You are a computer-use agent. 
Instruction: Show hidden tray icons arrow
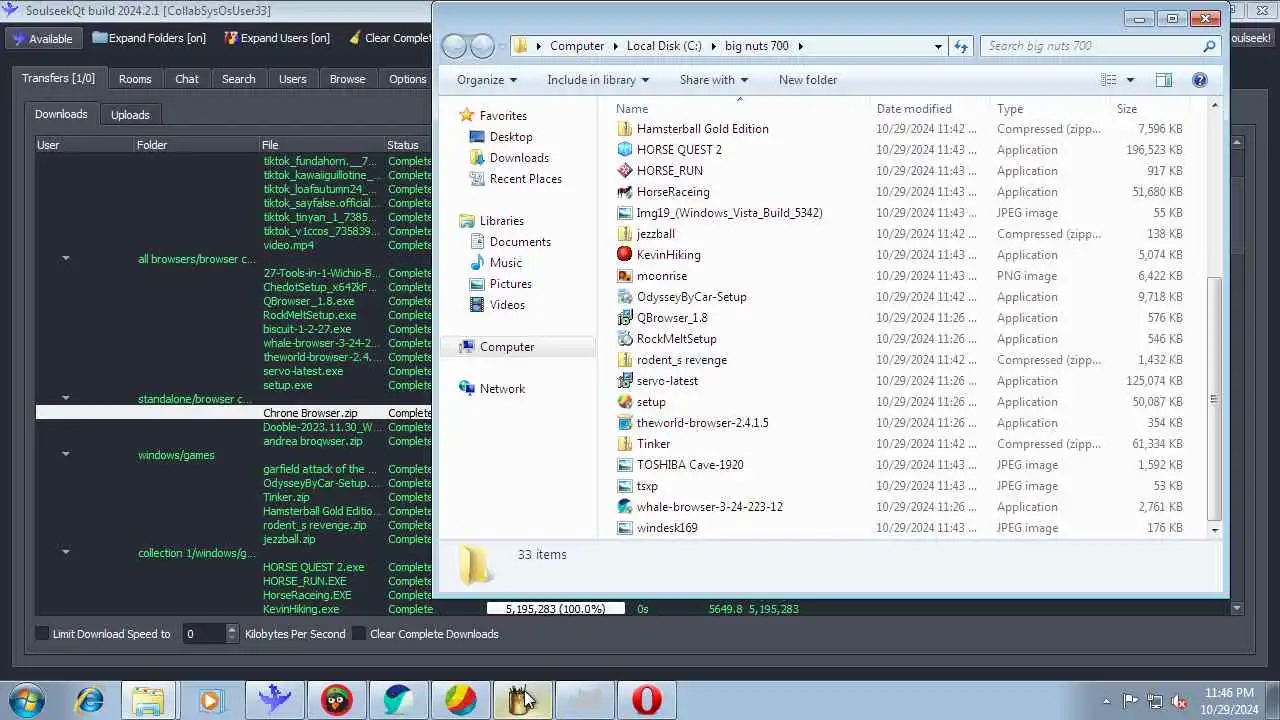1106,701
